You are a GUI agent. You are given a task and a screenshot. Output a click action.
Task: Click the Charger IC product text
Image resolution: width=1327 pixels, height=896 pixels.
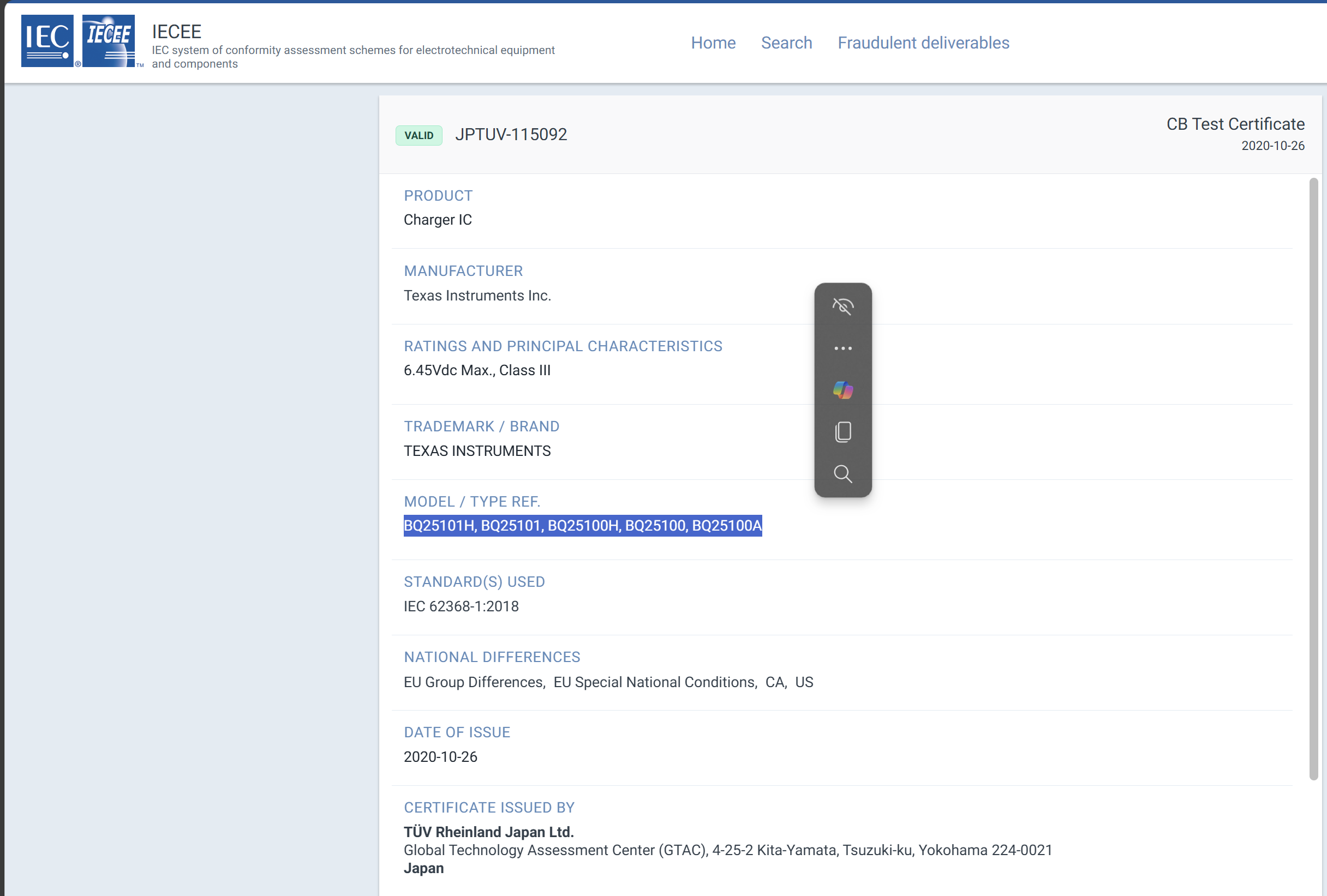tap(438, 220)
